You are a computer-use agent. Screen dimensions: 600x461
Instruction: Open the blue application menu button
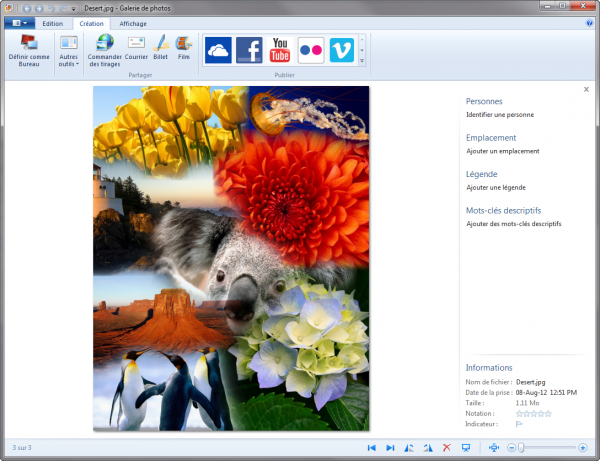pyautogui.click(x=19, y=22)
